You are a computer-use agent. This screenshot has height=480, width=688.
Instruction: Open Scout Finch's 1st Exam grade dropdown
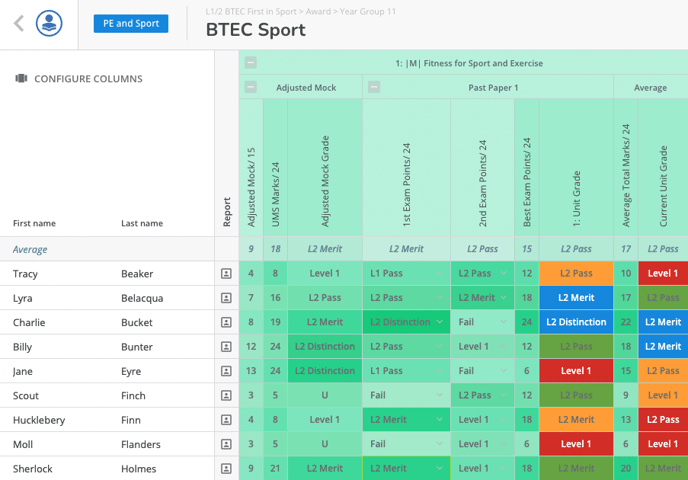(439, 395)
